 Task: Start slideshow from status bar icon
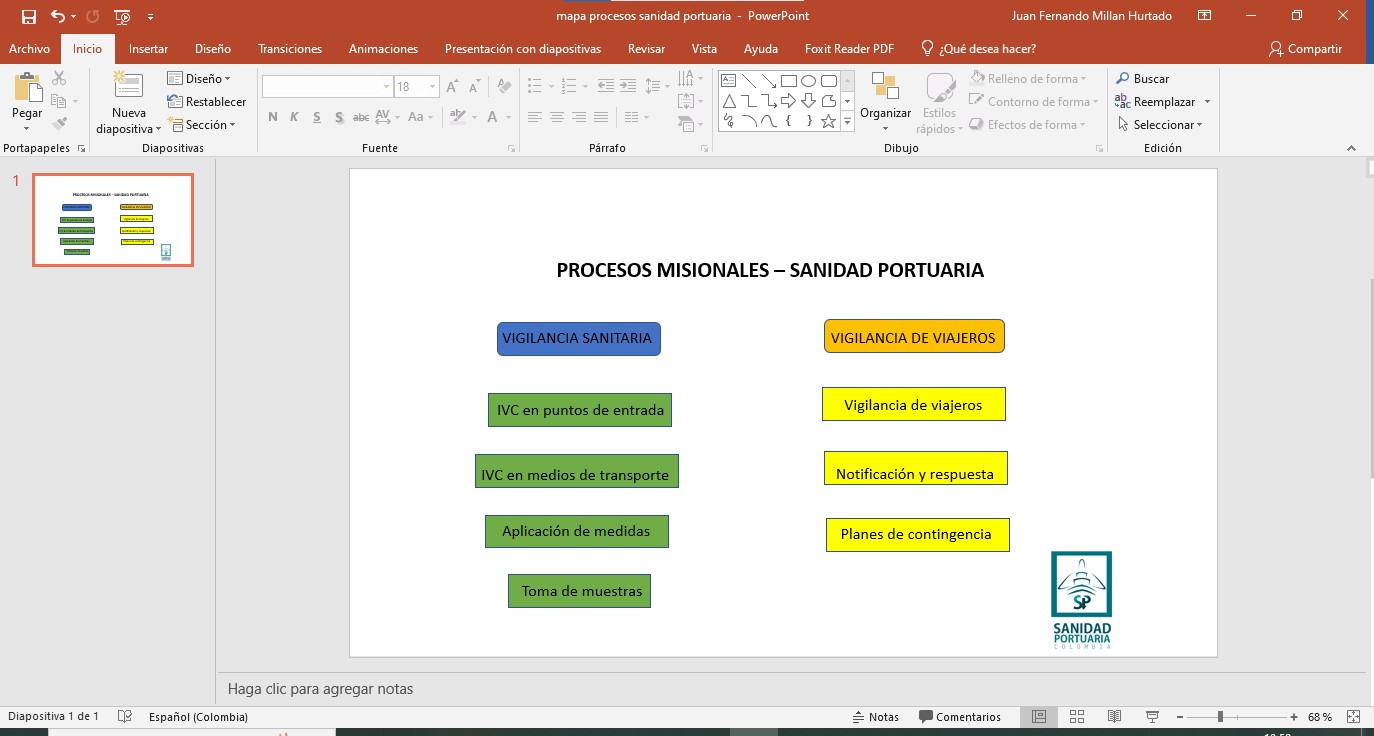1152,717
